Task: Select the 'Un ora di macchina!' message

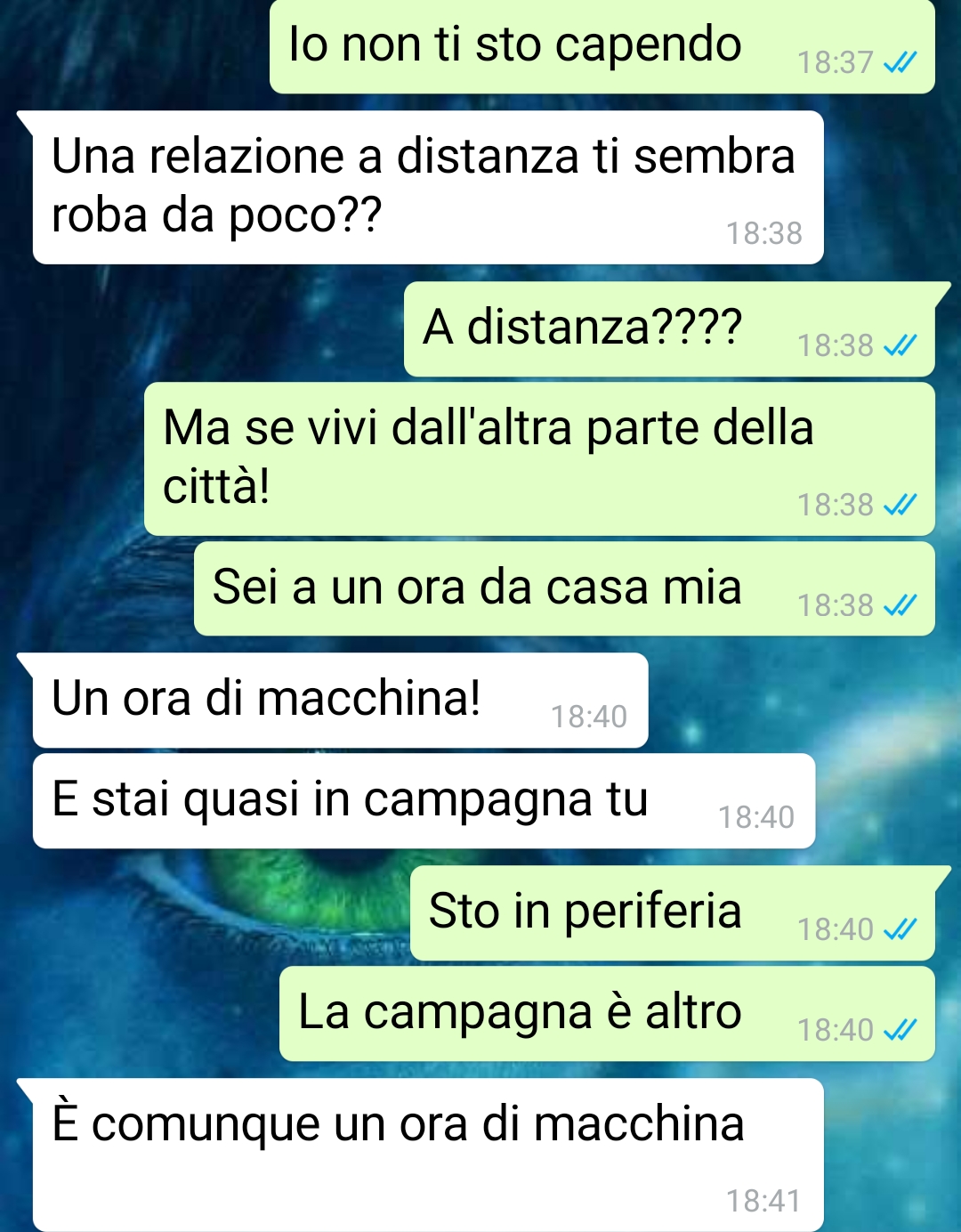Action: pos(340,701)
